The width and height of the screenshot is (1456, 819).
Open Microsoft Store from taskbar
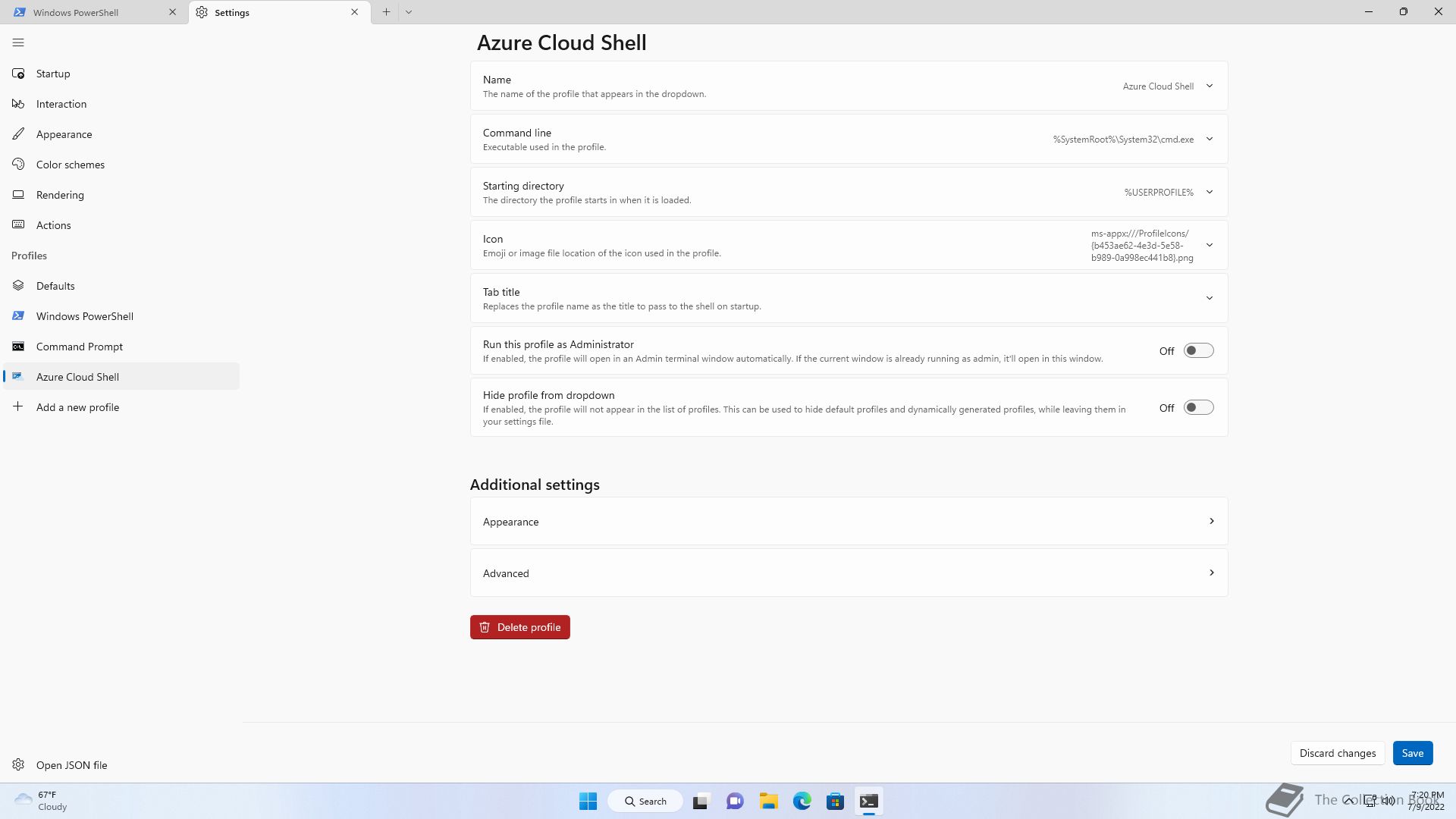(x=835, y=801)
